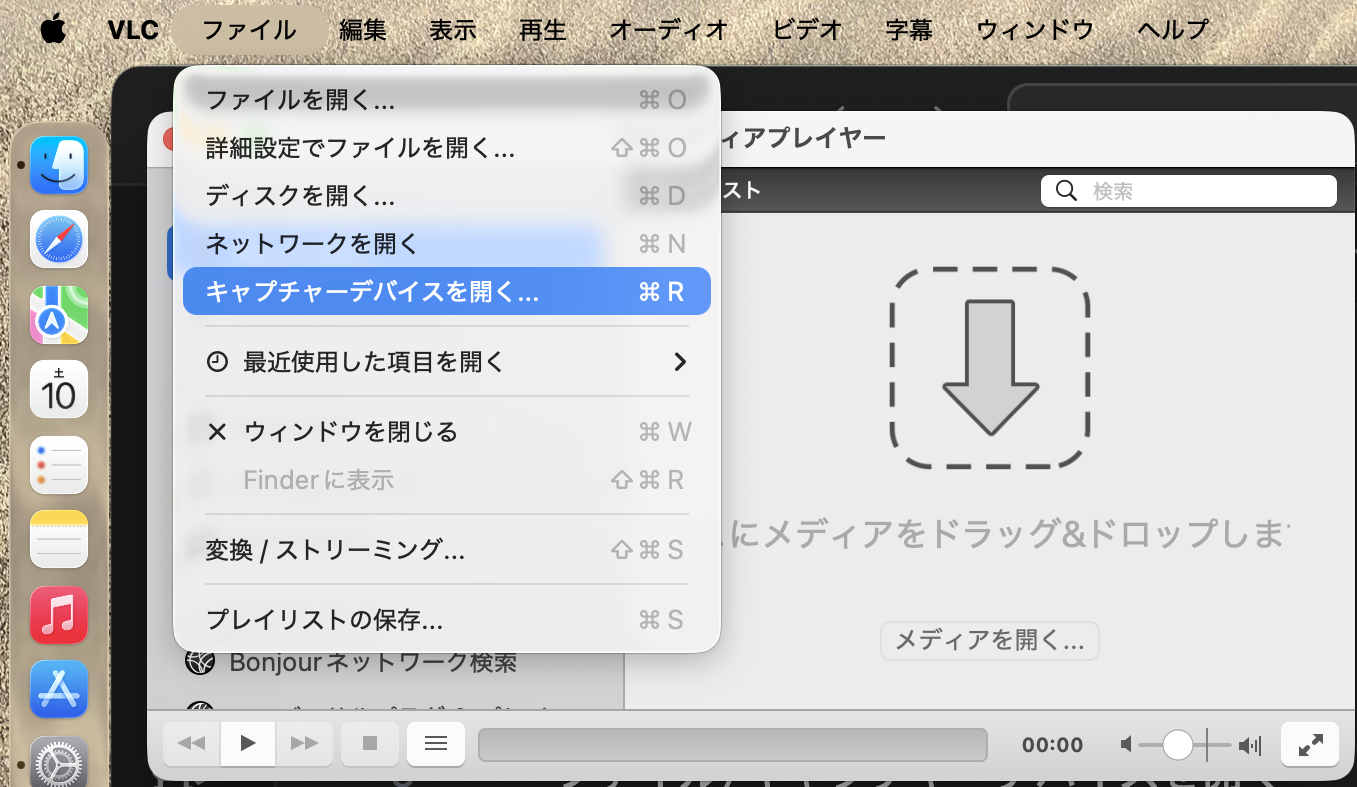Toggle fullscreen with the expand arrows icon
Screen dimensions: 1357x787
pos(1309,744)
